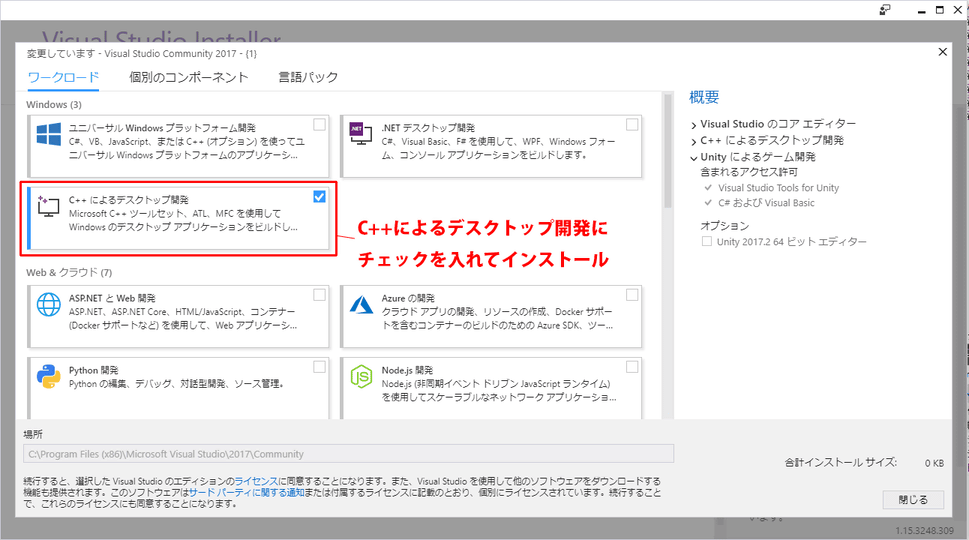Collapse Unity によるゲーム開発 summary section
Viewport: 969px width, 540px height.
coord(694,158)
